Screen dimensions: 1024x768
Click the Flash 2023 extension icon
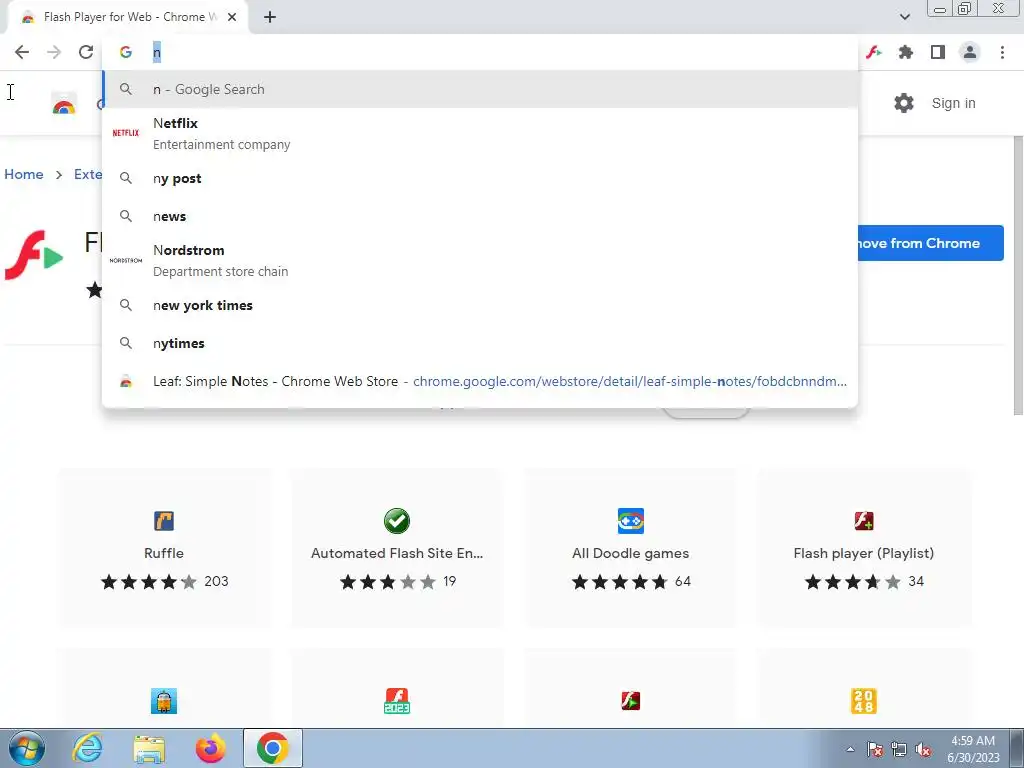click(x=397, y=701)
